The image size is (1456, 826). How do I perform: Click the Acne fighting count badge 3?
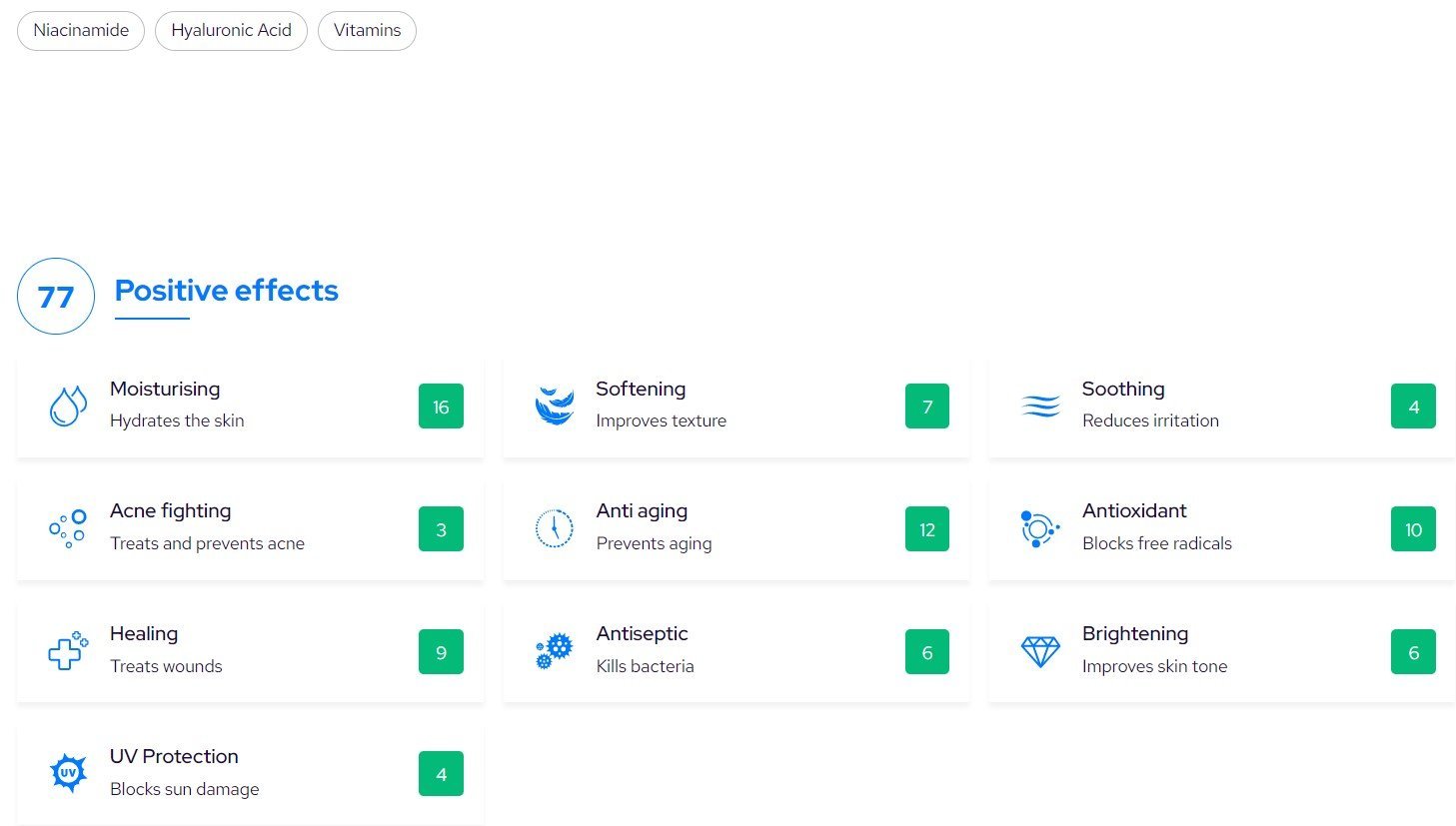[x=441, y=529]
